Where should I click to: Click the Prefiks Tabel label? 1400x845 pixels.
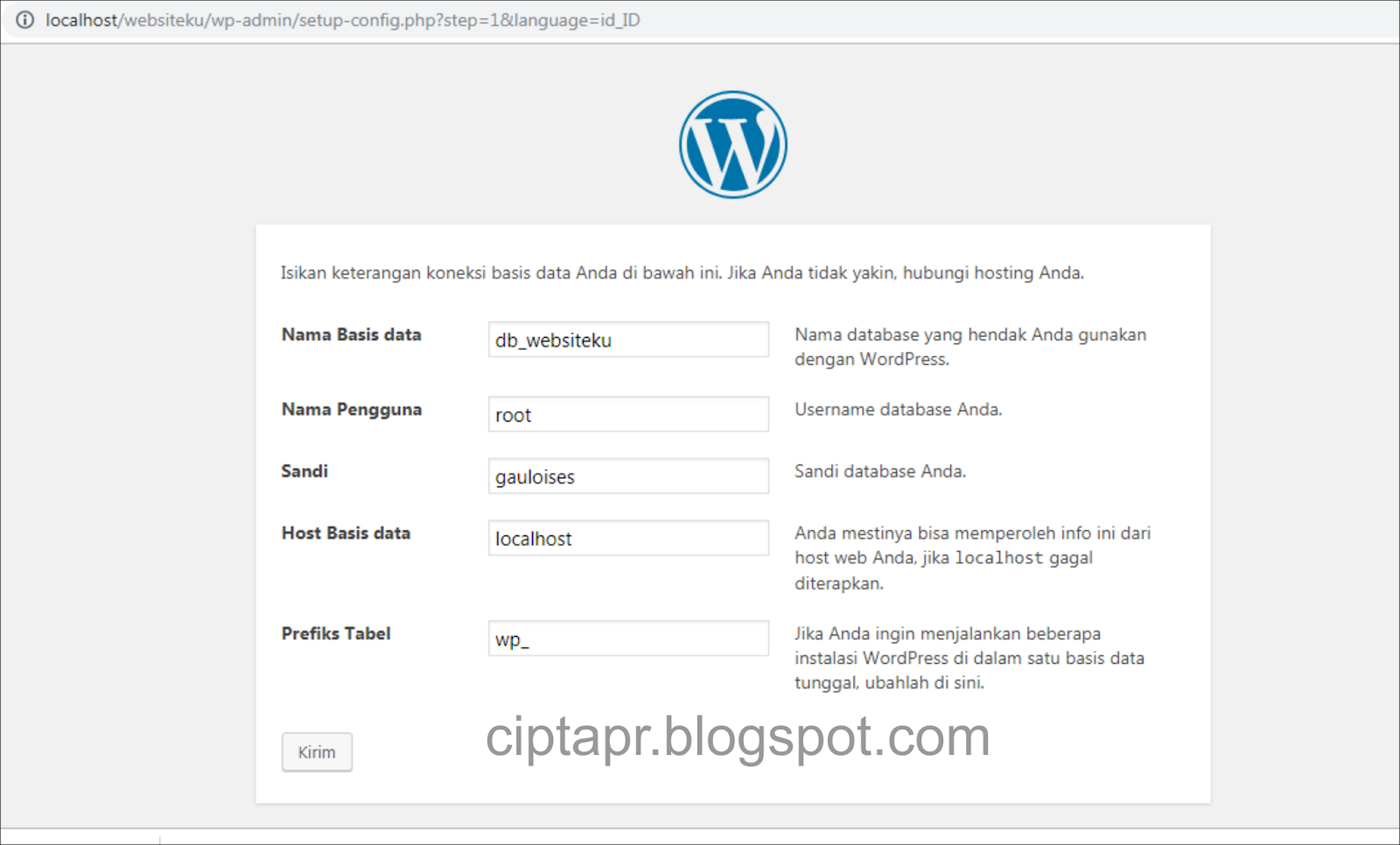(335, 633)
